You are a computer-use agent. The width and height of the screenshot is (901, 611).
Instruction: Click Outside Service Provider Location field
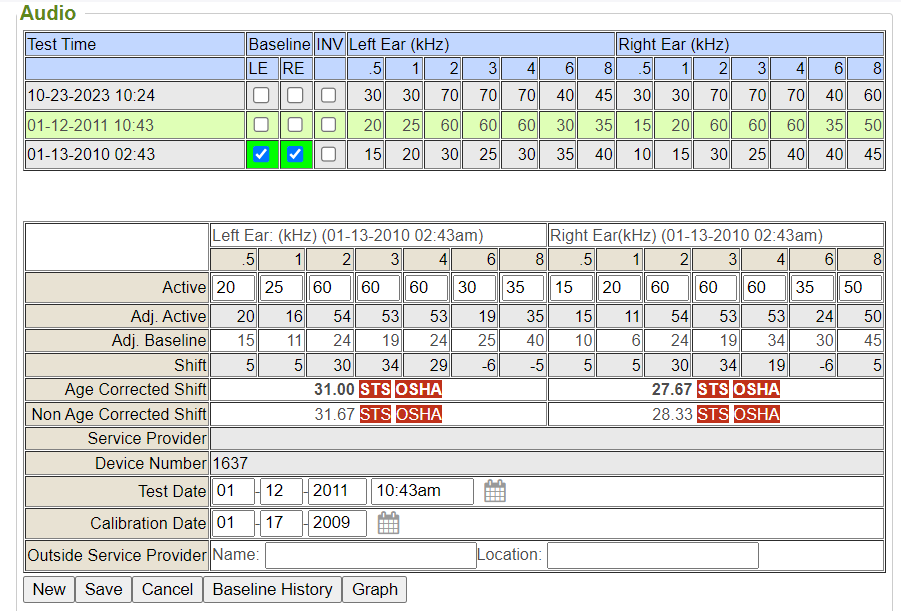point(652,555)
